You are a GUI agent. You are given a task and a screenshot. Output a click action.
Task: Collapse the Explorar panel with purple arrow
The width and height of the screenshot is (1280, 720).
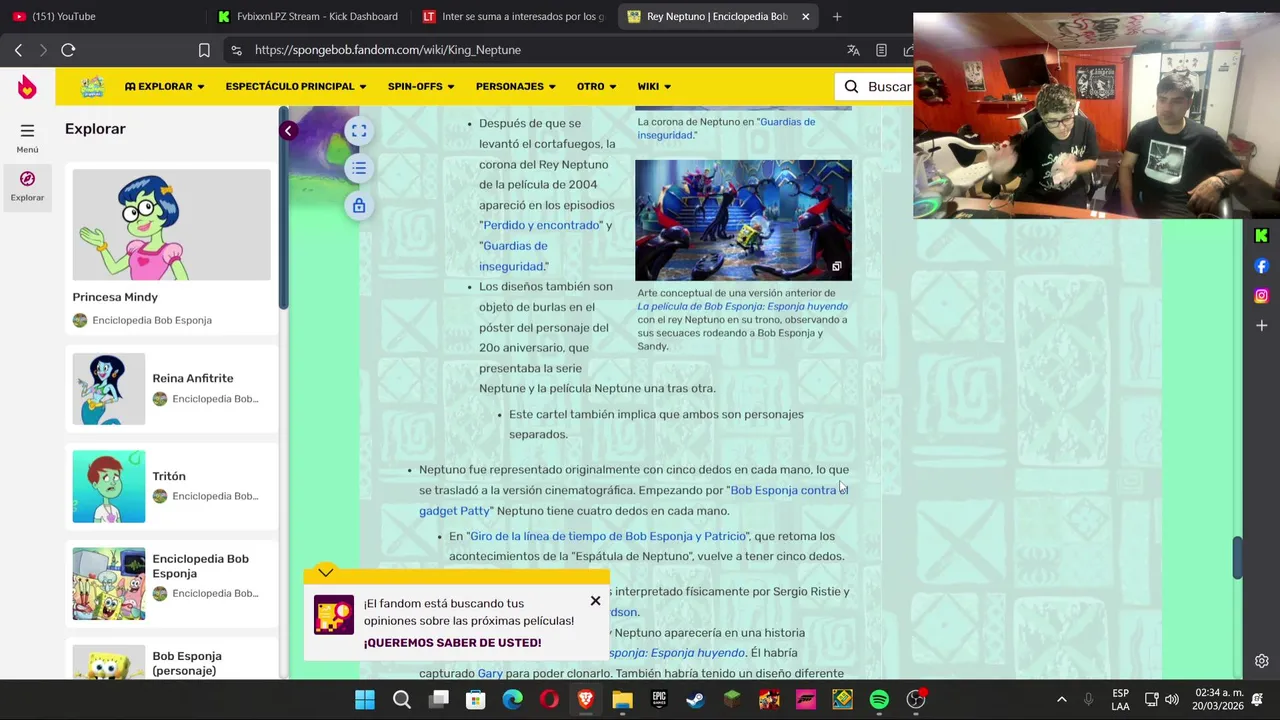(288, 131)
